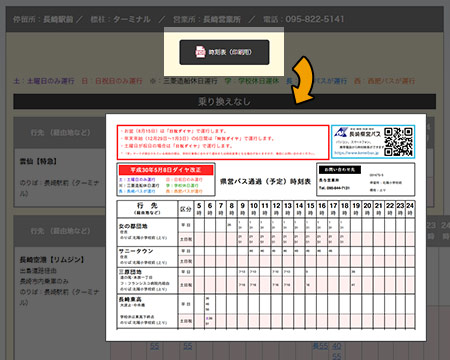Click the PDF file icon on the timetable button
Screen dimensions: 450x360
200,52
